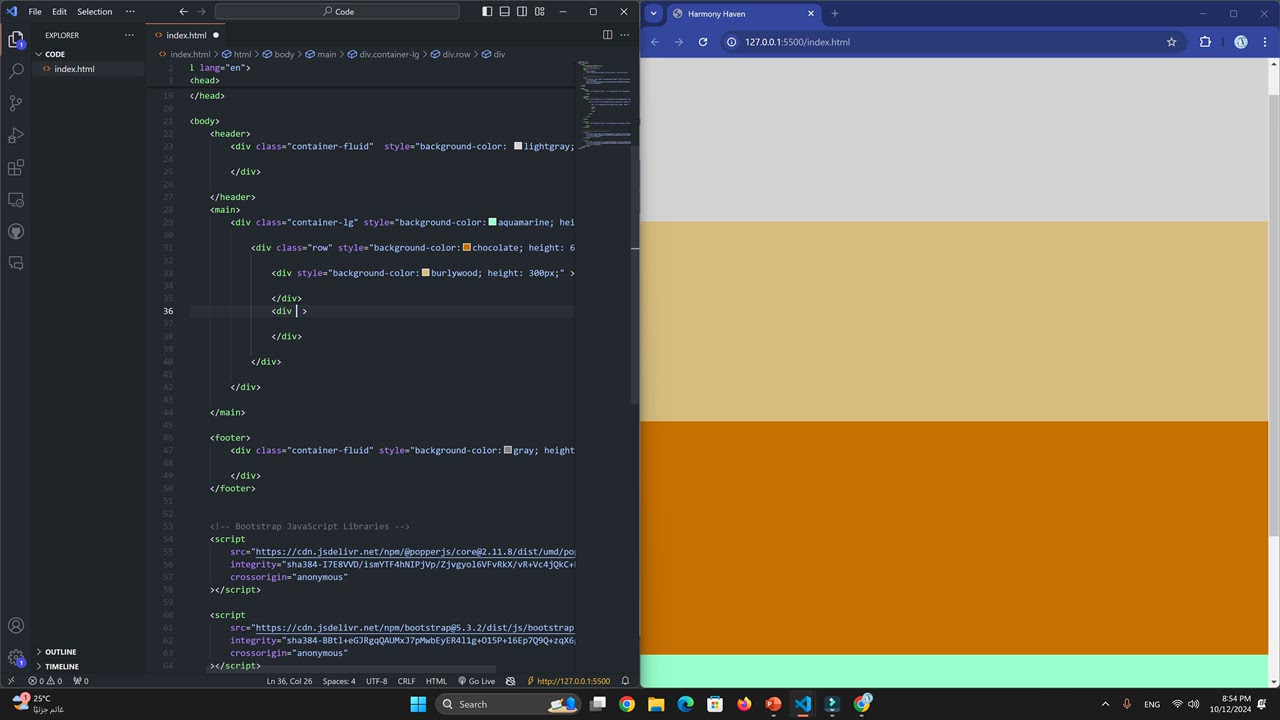This screenshot has width=1280, height=720.
Task: Click the CRLF line ending indicator
Action: click(406, 681)
